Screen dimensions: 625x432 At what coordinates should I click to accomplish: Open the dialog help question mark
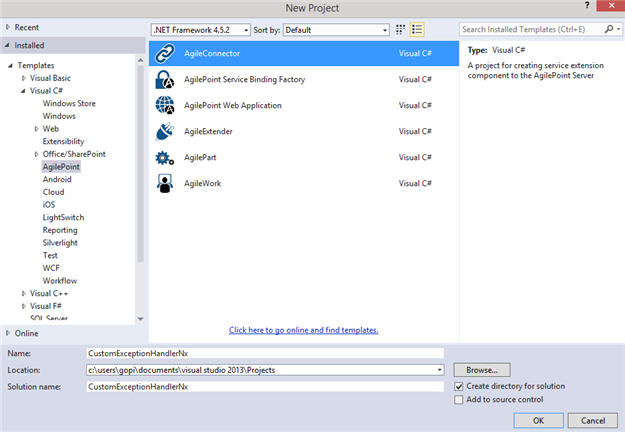coord(586,5)
